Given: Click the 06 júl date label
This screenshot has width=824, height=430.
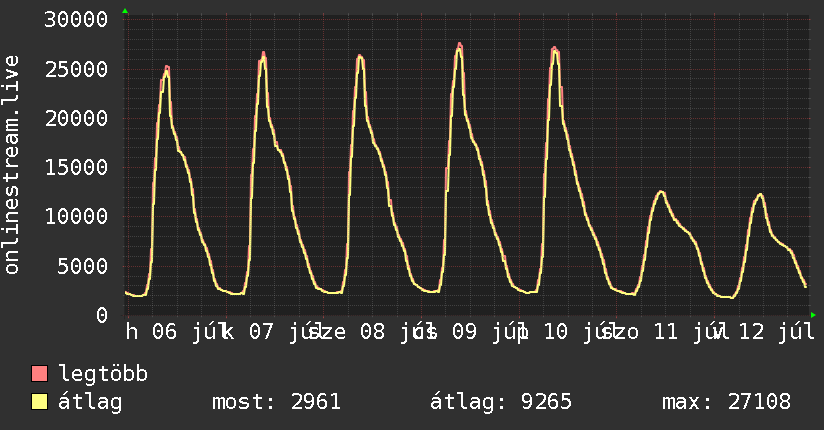Looking at the screenshot, I should tap(190, 332).
